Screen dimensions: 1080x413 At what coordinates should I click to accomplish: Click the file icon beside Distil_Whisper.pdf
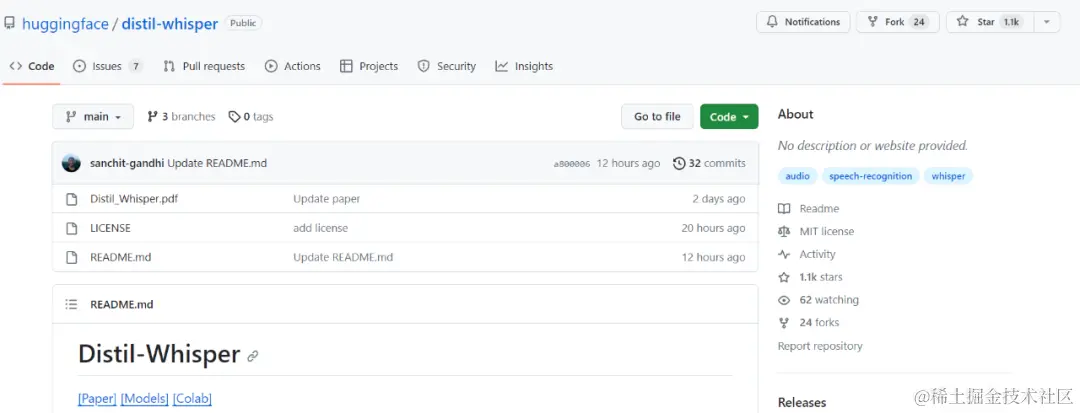71,199
